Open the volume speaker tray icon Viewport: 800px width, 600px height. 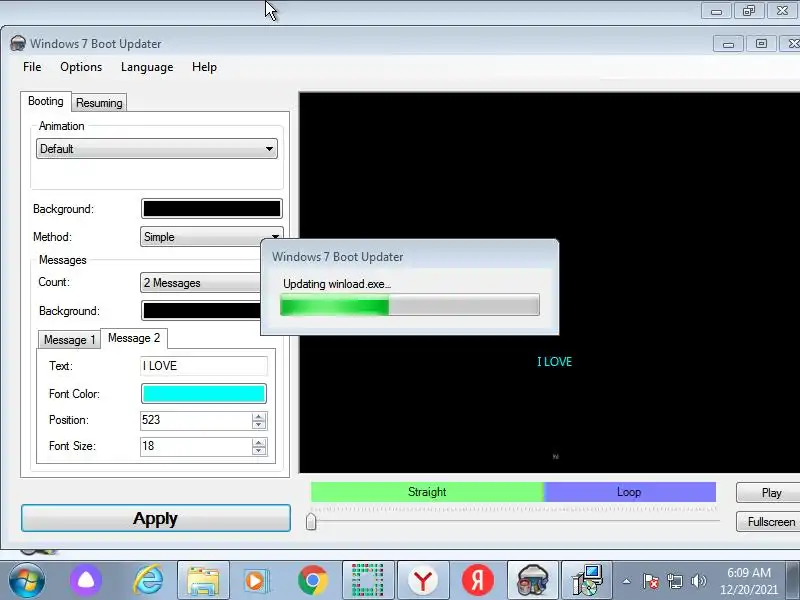click(x=698, y=581)
